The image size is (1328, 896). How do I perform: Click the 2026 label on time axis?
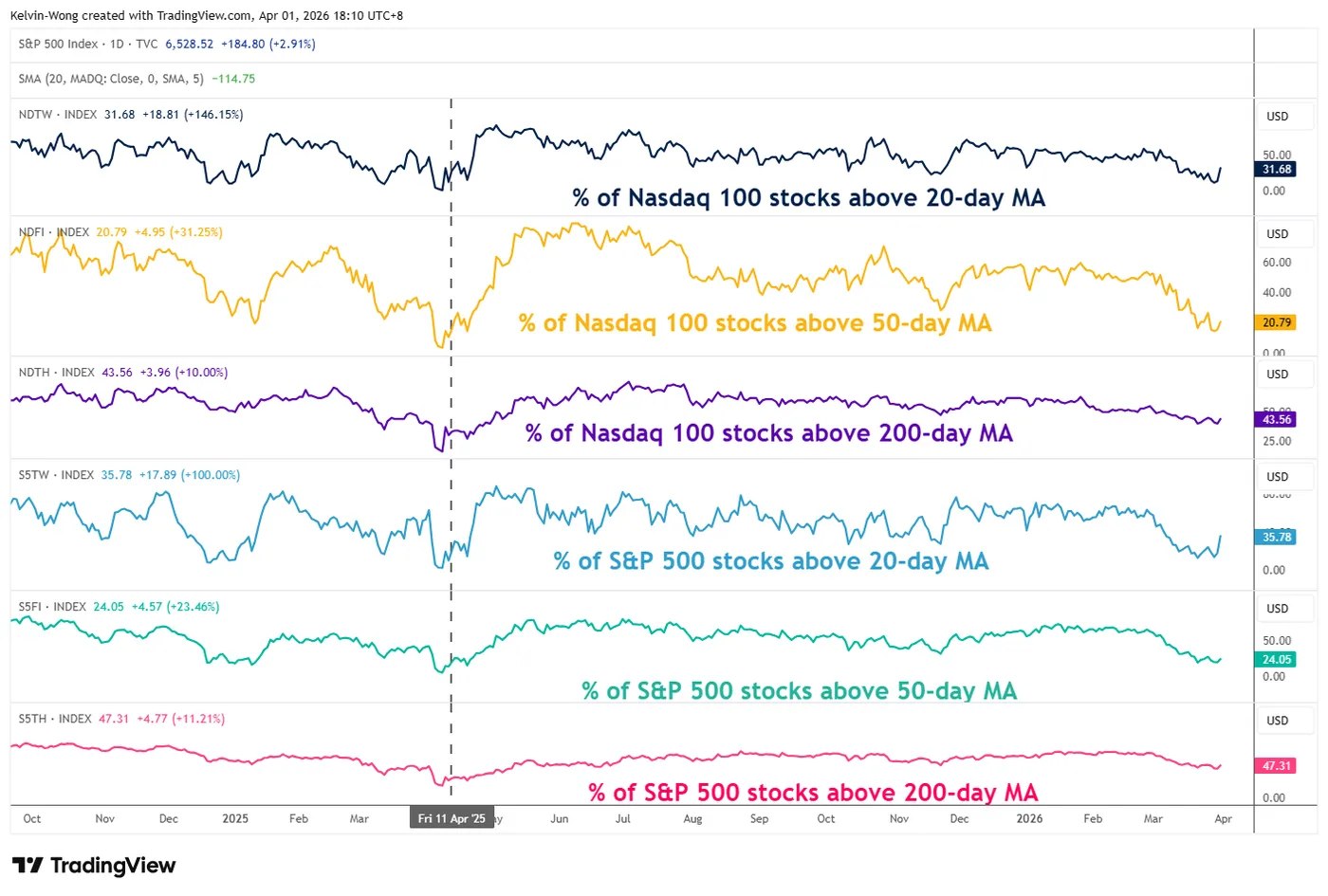tap(1029, 818)
